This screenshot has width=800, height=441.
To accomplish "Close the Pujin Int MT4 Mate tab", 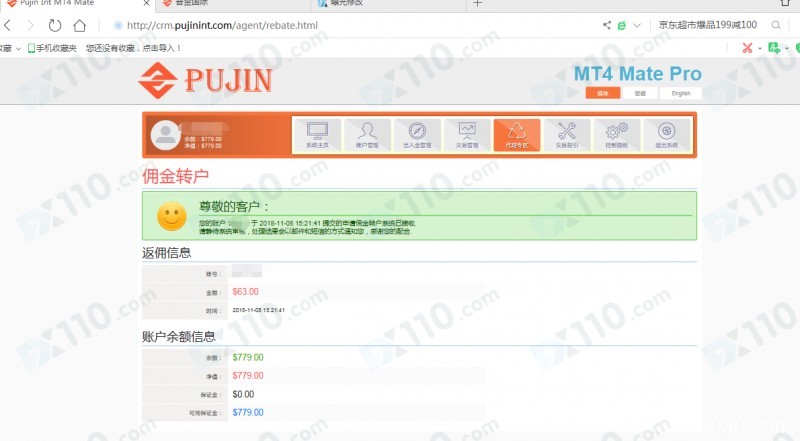I will pos(146,4).
